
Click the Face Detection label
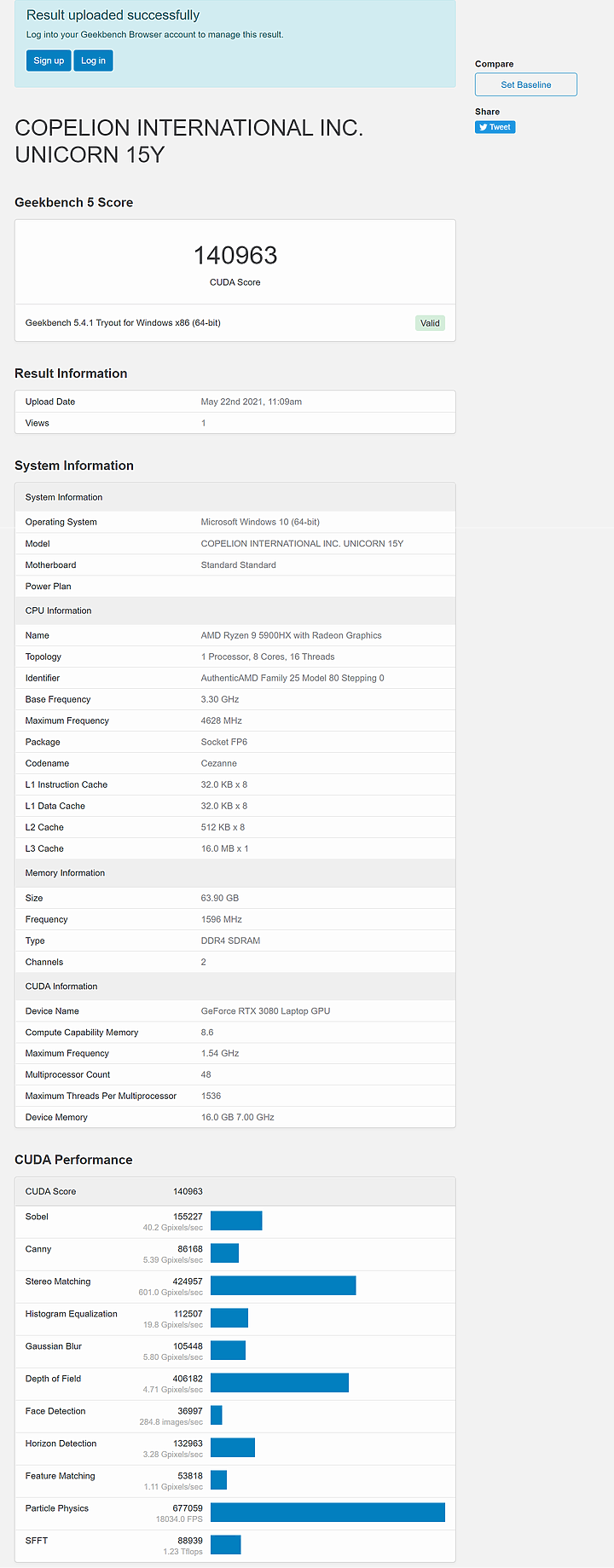[55, 1411]
